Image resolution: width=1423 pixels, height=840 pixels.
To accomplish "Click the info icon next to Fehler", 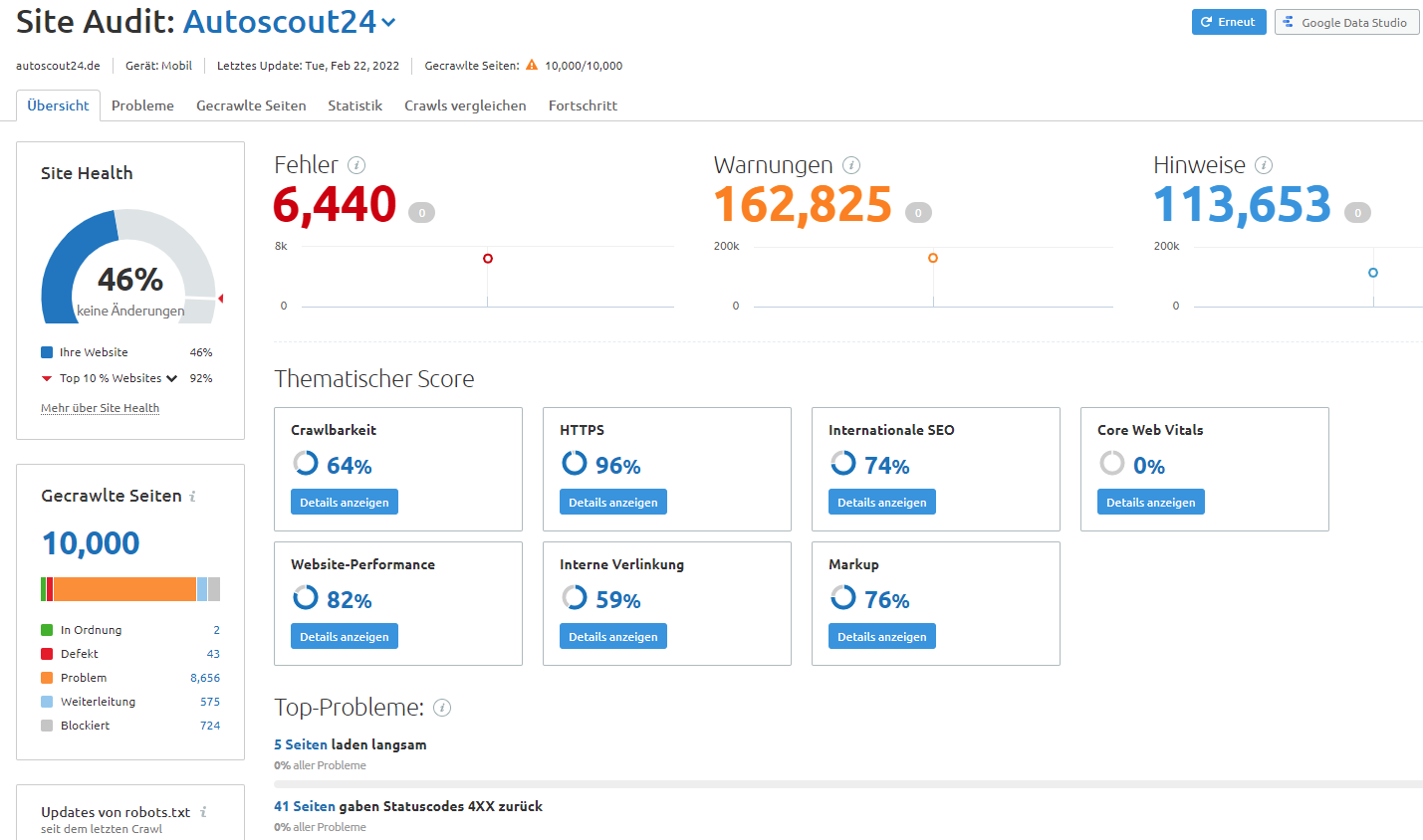I will pos(356,165).
